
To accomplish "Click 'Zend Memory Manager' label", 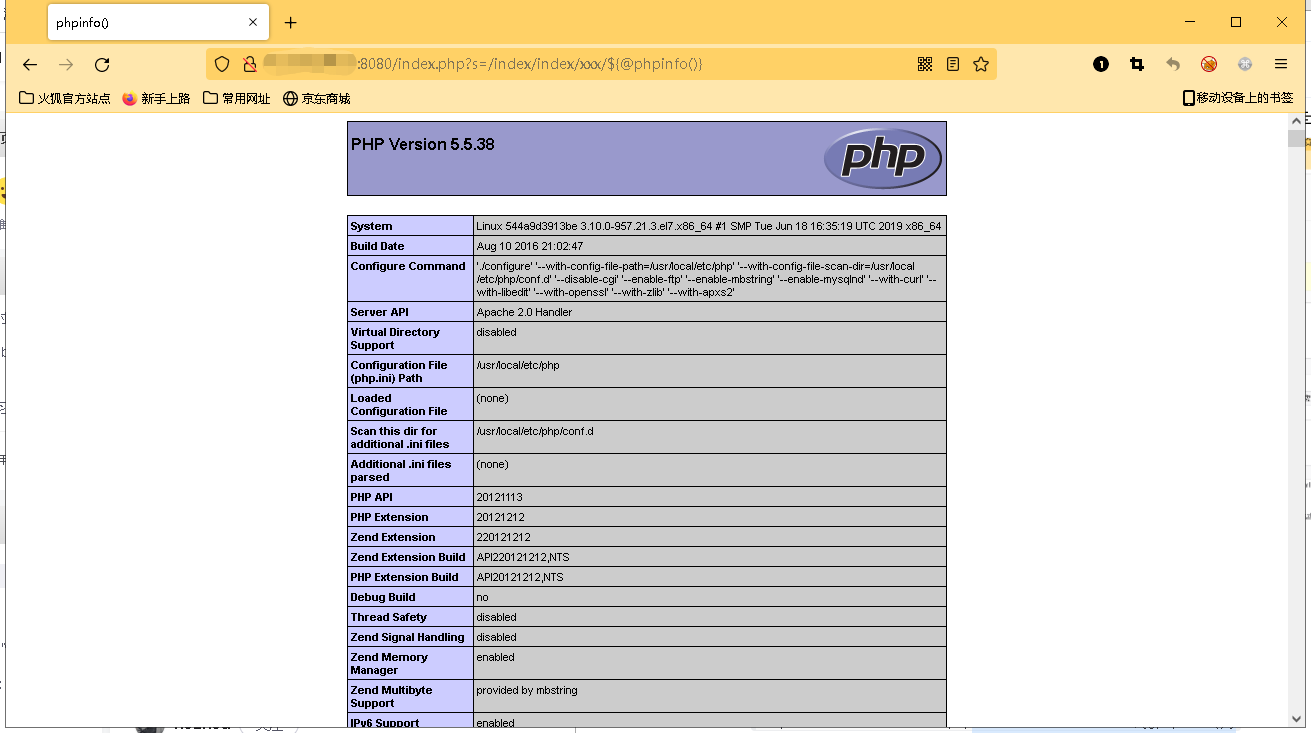I will [389, 663].
